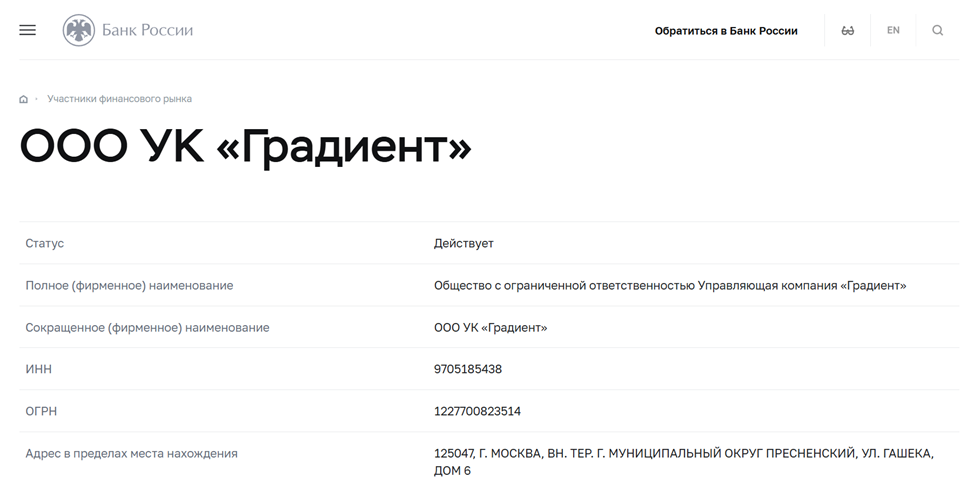Select the short name value ООО УК «Градиент» in table
974x484 pixels.
[490, 327]
